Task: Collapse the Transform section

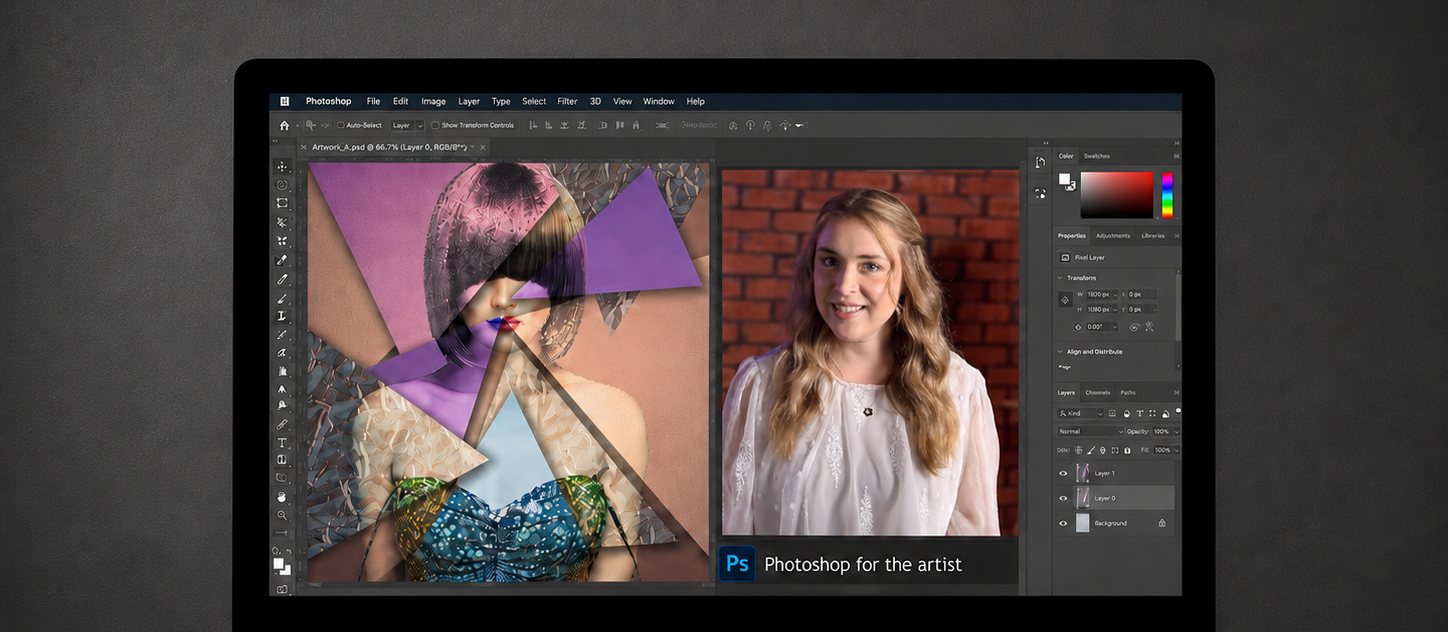Action: tap(1060, 278)
